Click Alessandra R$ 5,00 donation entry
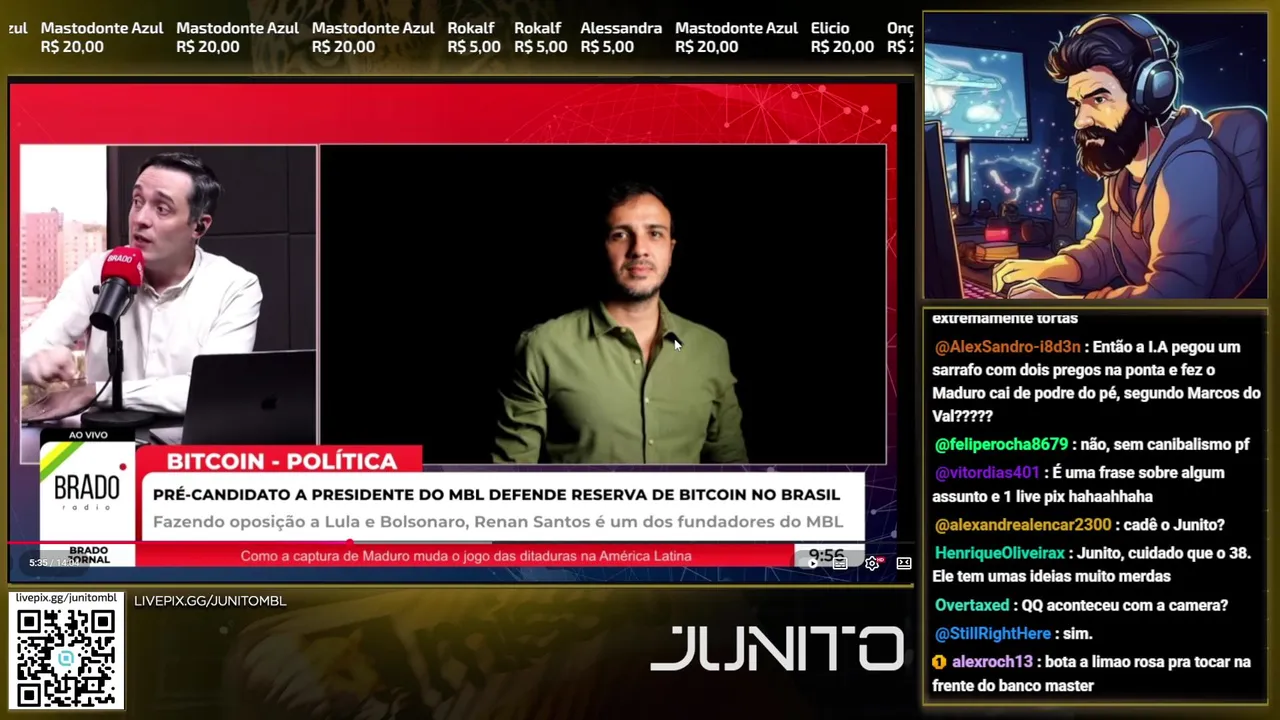Image resolution: width=1280 pixels, height=720 pixels. 621,37
